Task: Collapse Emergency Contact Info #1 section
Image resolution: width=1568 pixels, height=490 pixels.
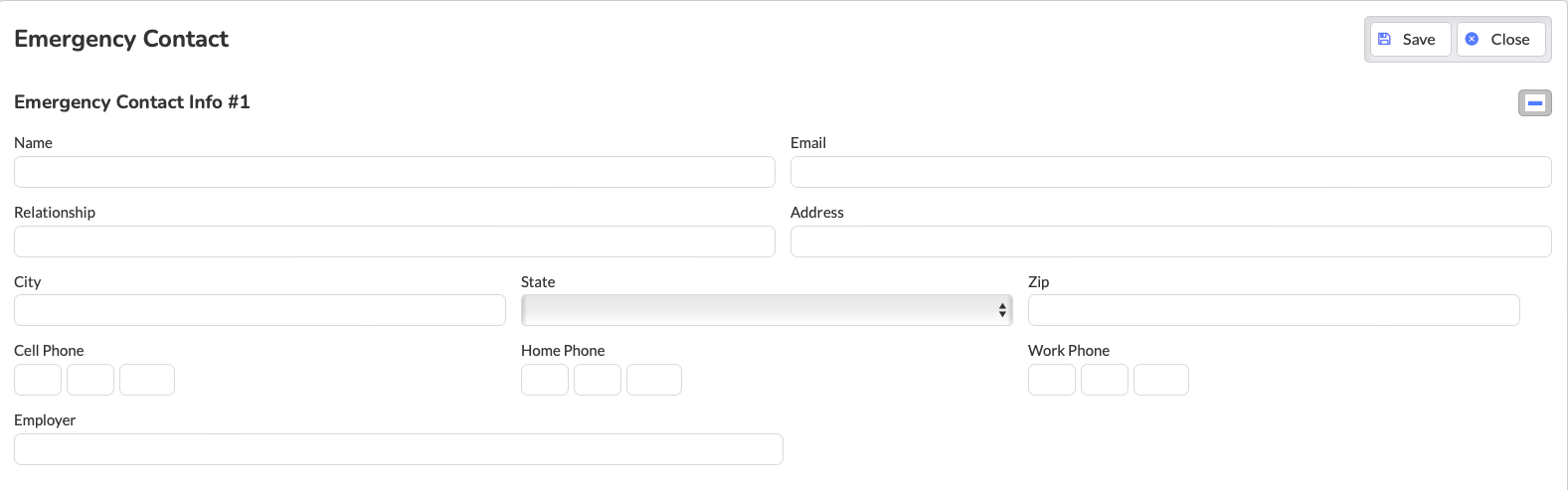Action: click(1535, 102)
